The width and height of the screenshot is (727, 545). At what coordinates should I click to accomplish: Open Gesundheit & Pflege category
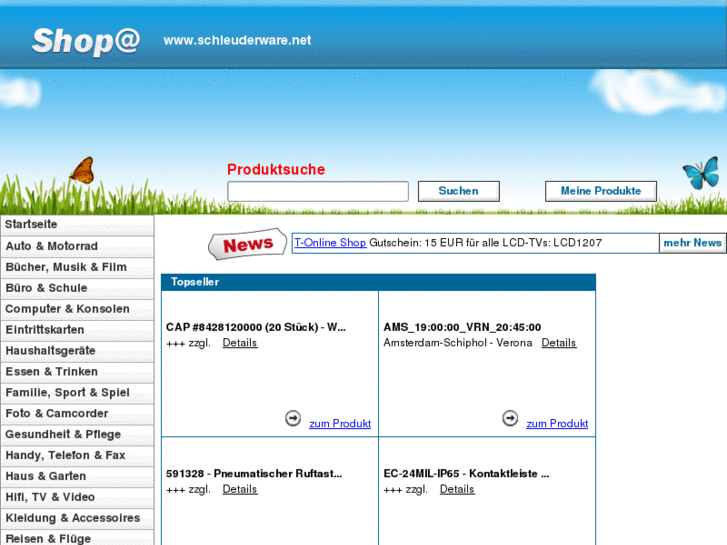pos(77,434)
